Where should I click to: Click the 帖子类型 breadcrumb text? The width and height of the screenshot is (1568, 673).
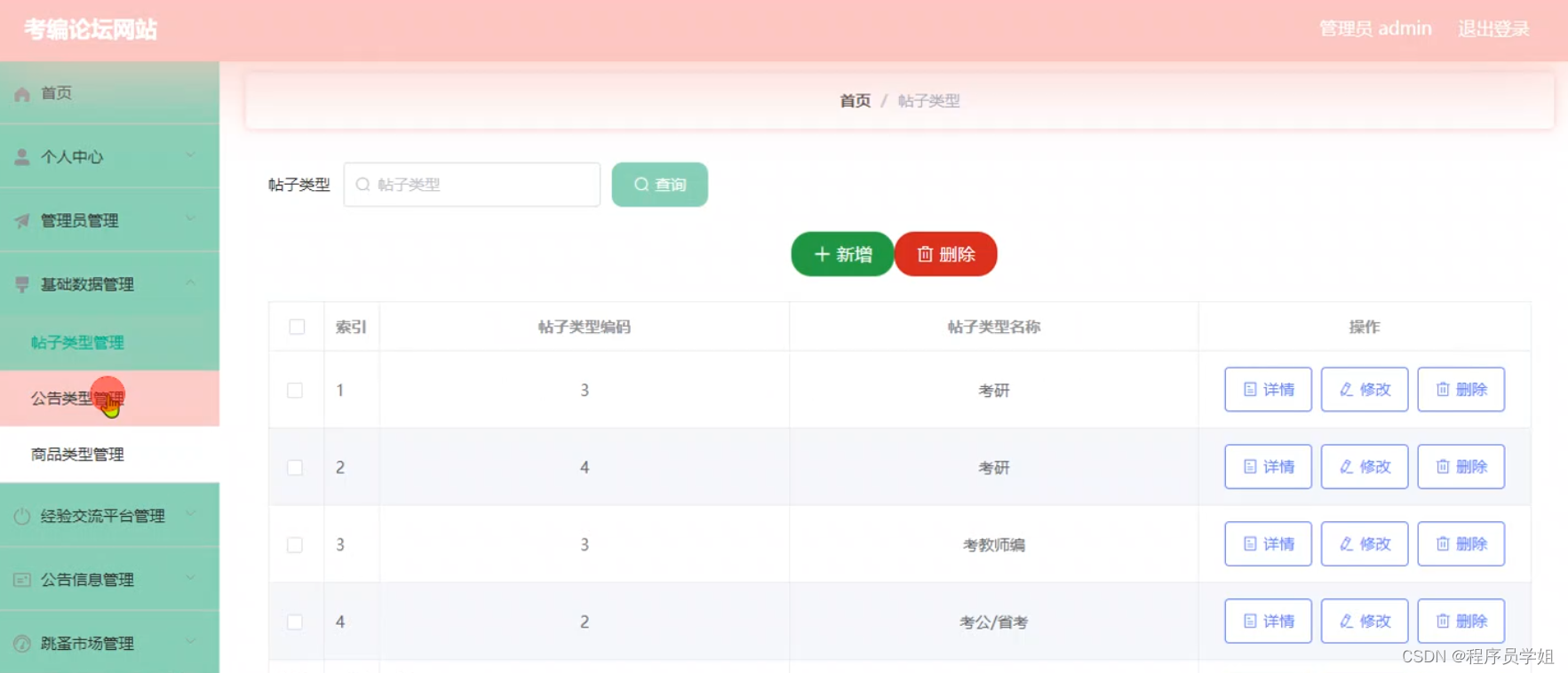[x=928, y=101]
